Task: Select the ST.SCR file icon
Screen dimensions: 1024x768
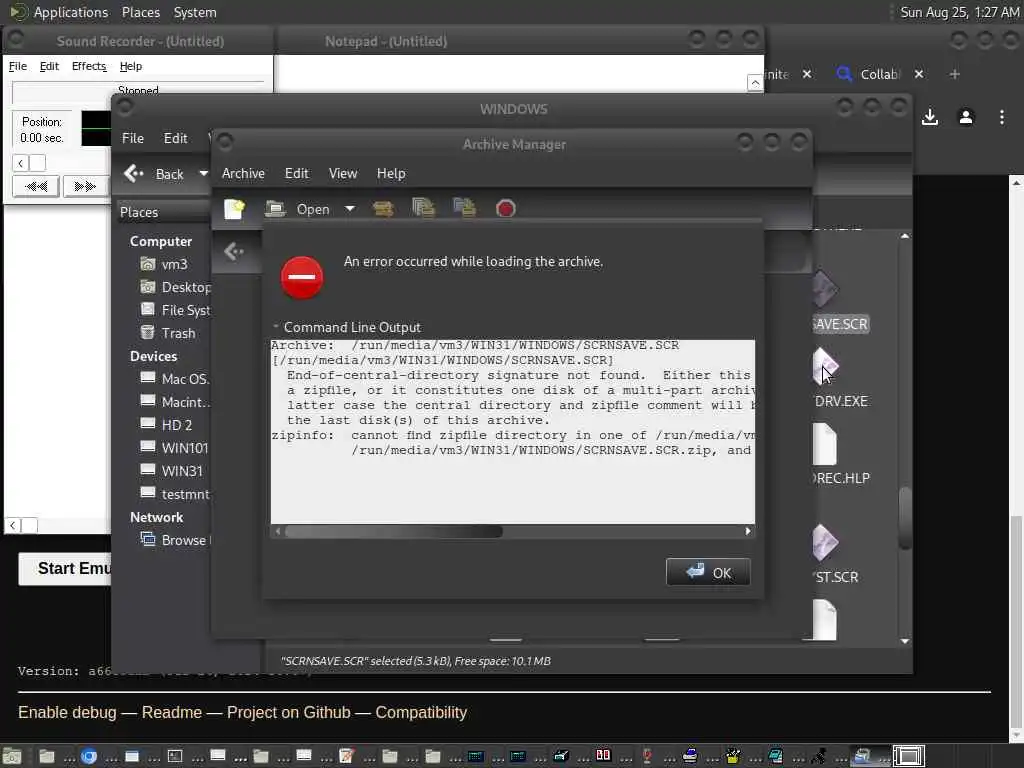Action: coord(826,543)
